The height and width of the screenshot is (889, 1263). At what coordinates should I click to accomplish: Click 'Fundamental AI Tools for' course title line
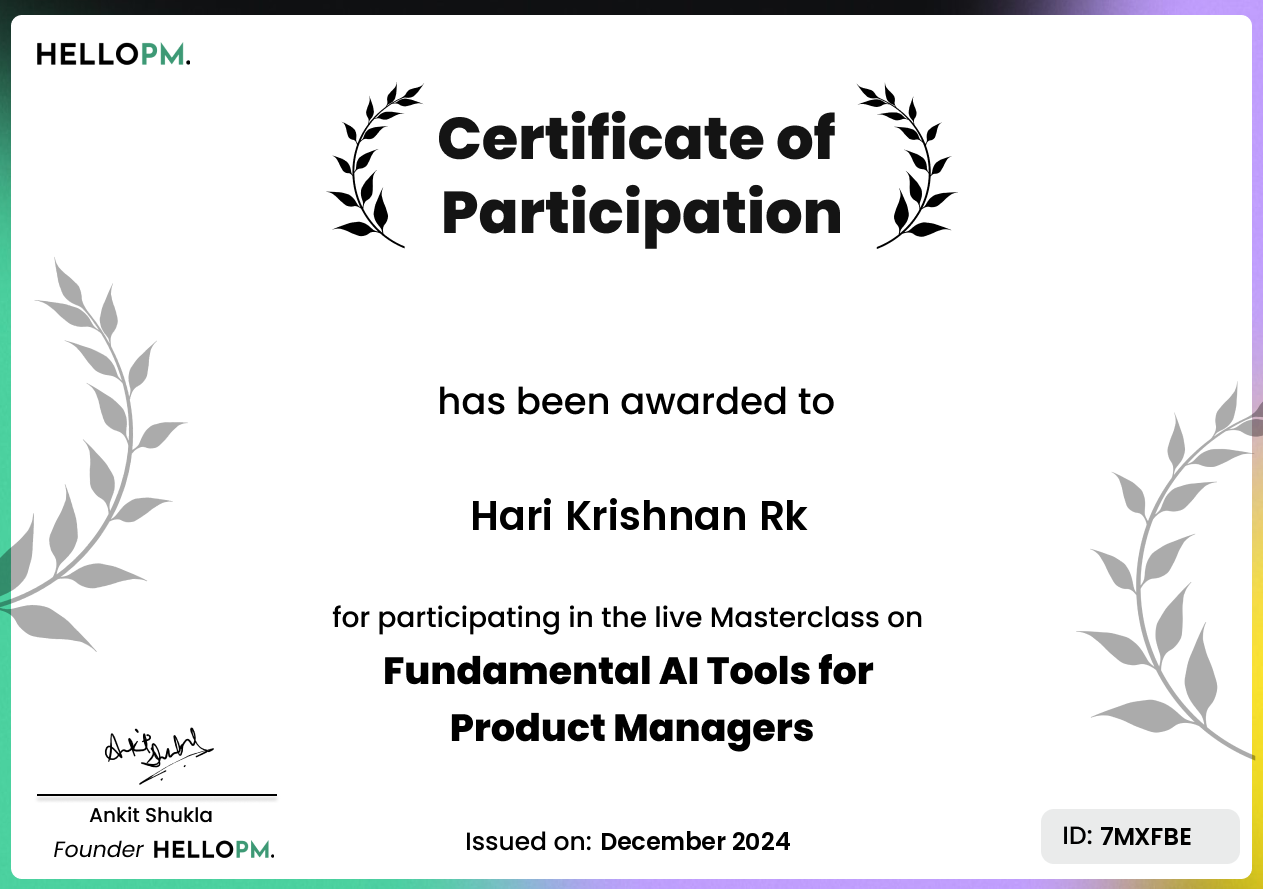(628, 670)
